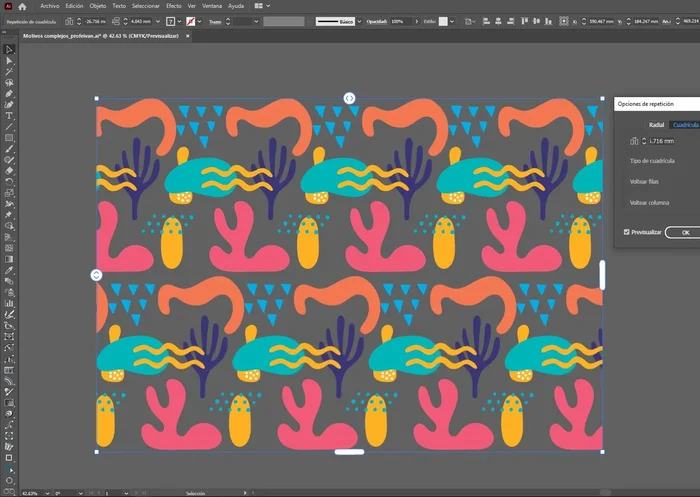Click the Illustrator Home icon
This screenshot has height=497, width=700.
point(22,6)
